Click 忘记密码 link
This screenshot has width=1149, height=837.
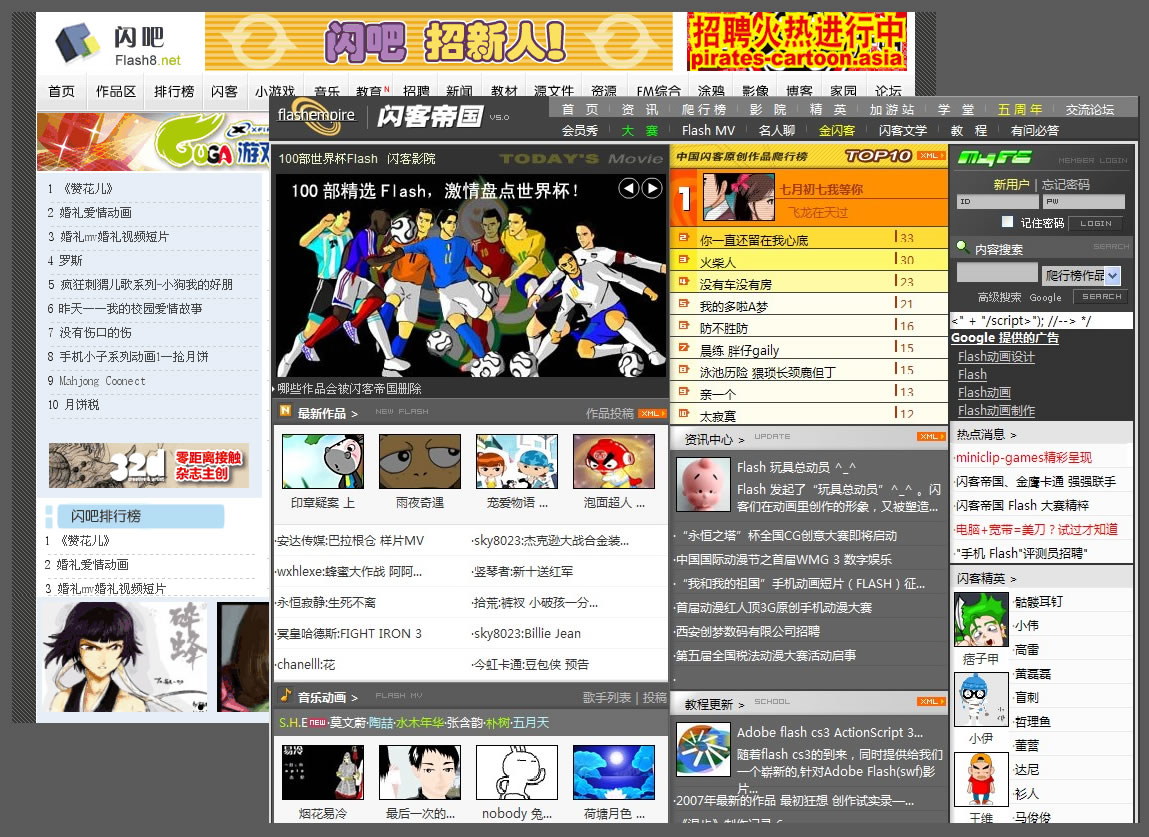(x=1065, y=185)
